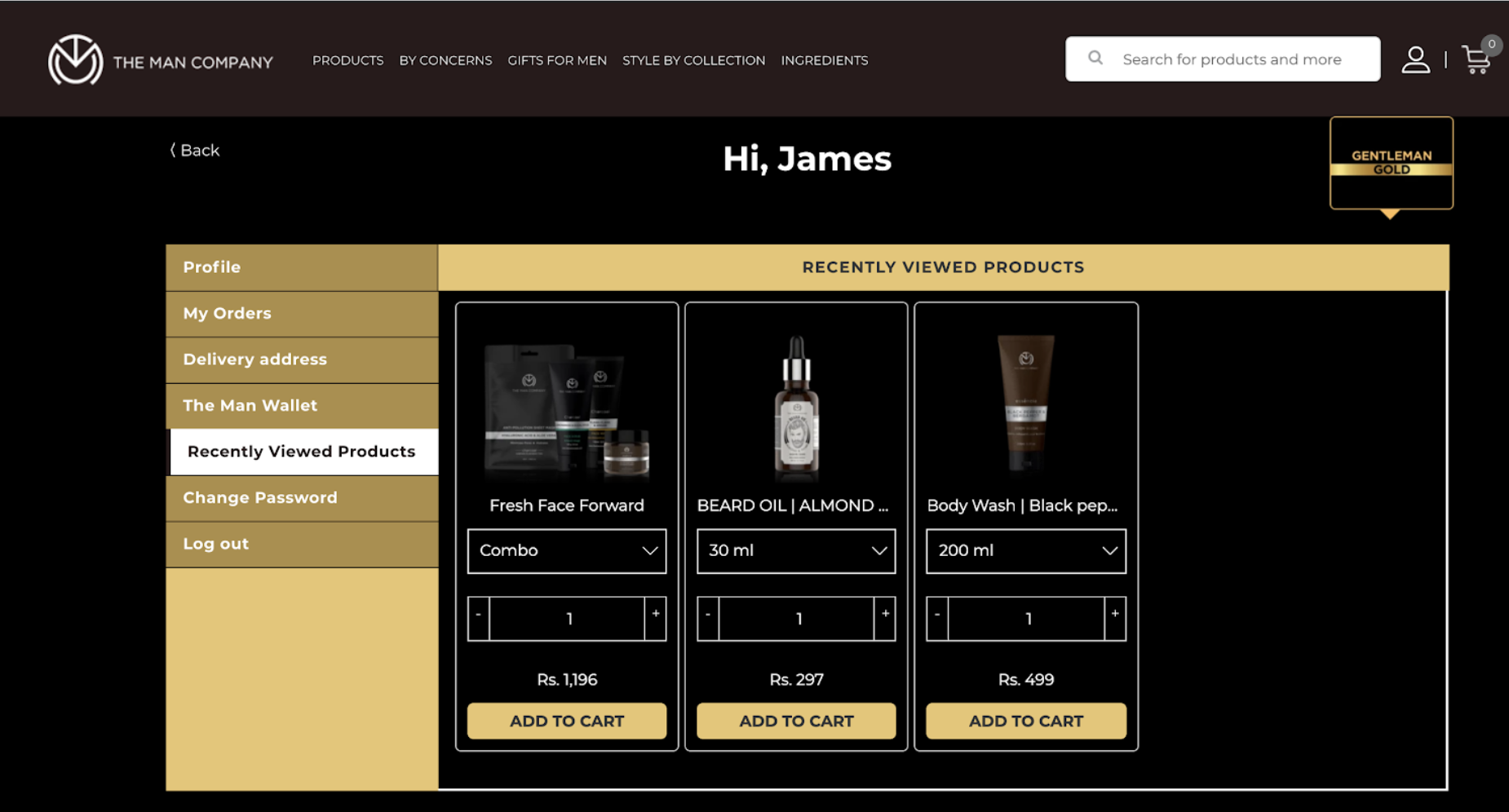Increase quantity for Body Wash
The image size is (1509, 812).
pyautogui.click(x=1115, y=619)
